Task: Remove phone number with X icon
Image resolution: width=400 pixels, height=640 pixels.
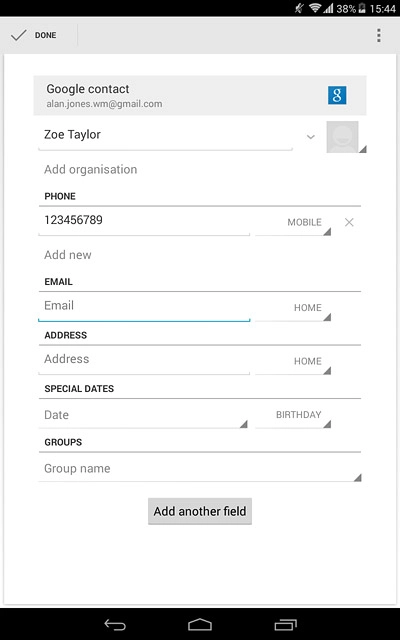Action: tap(349, 222)
